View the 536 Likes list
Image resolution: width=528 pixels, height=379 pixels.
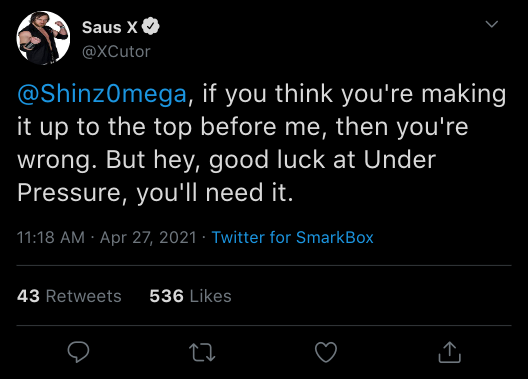pos(190,296)
